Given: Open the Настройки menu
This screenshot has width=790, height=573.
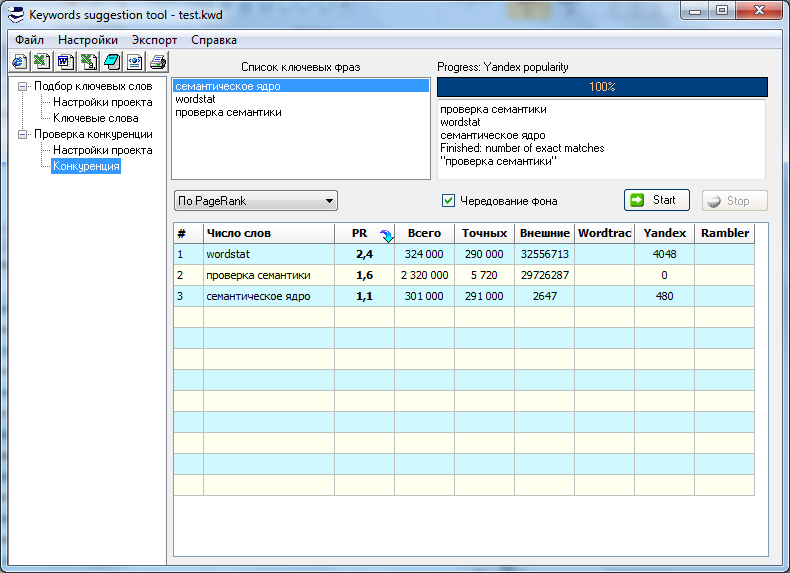Looking at the screenshot, I should click(x=87, y=40).
